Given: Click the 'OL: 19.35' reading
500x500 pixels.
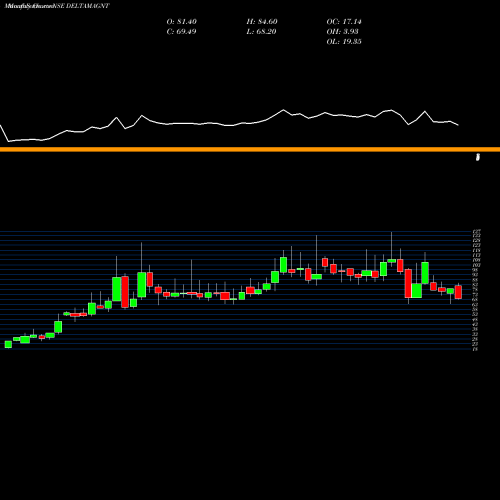Looking at the screenshot, I should tap(344, 42).
